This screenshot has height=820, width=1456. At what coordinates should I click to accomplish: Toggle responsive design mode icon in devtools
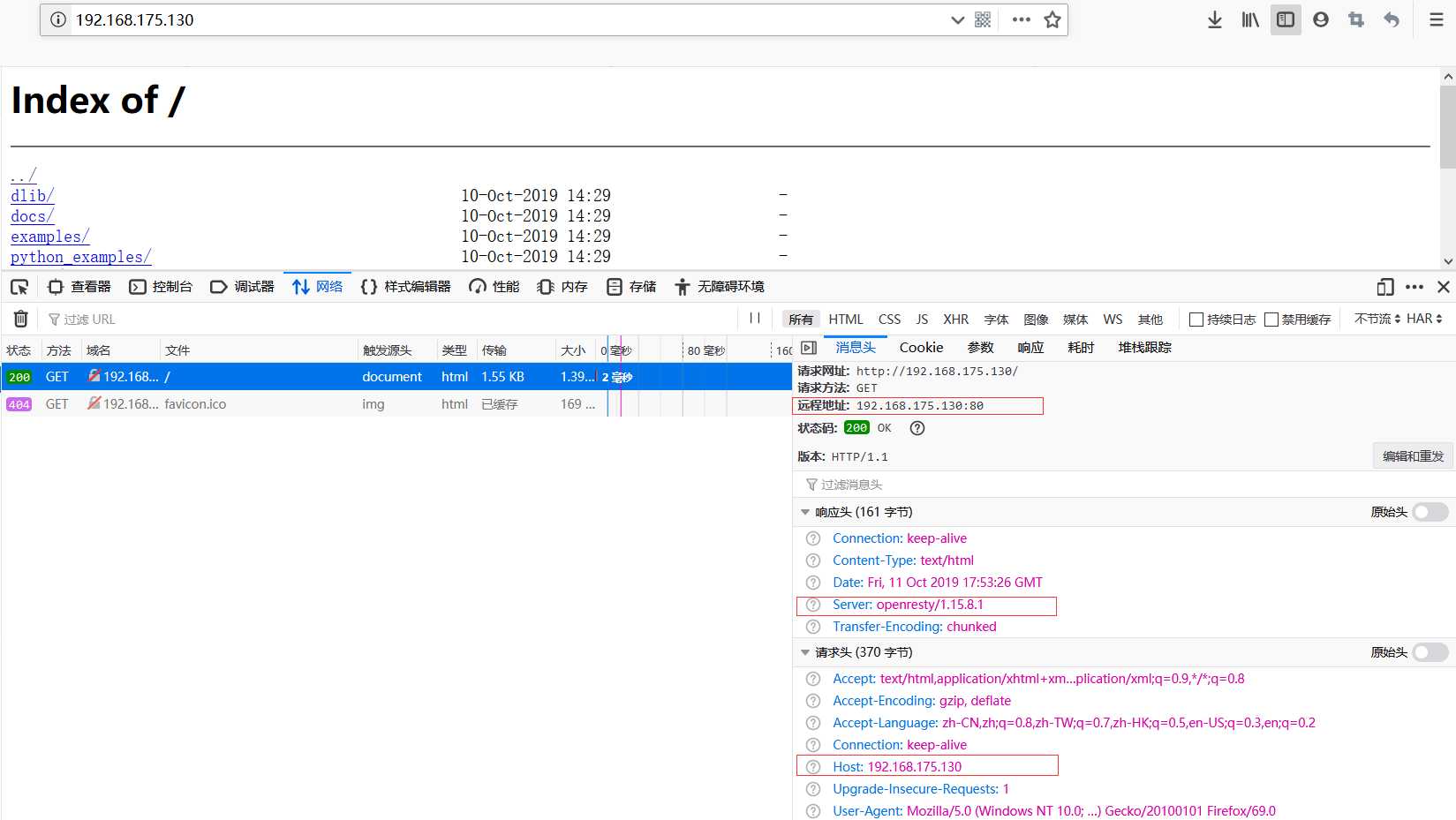coord(1385,287)
